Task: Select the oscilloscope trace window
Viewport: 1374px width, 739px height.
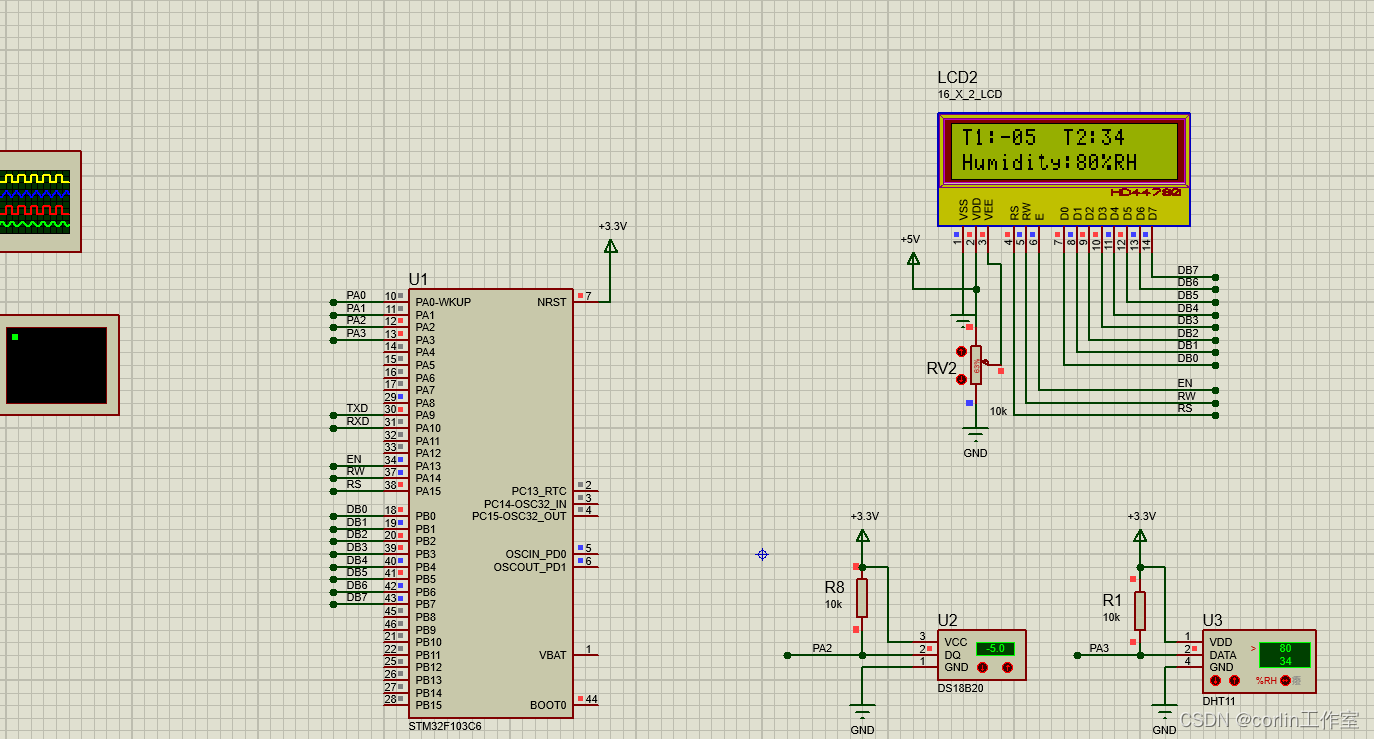Action: [30, 200]
